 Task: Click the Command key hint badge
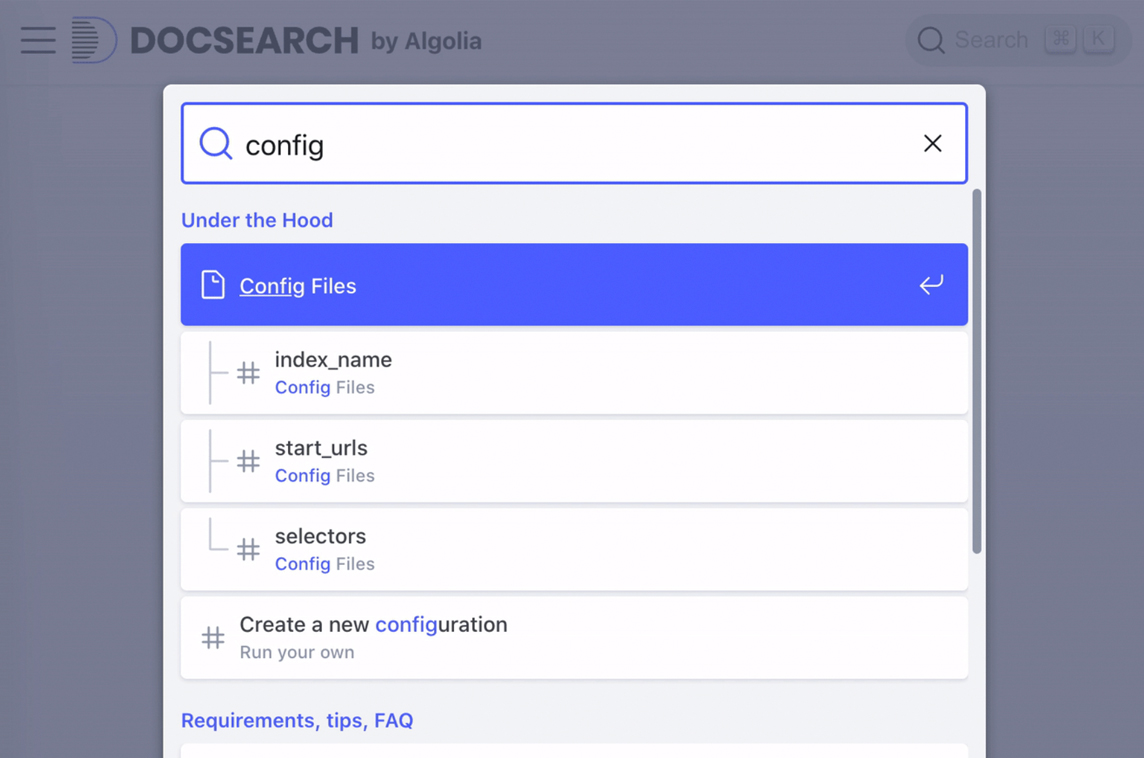1060,39
